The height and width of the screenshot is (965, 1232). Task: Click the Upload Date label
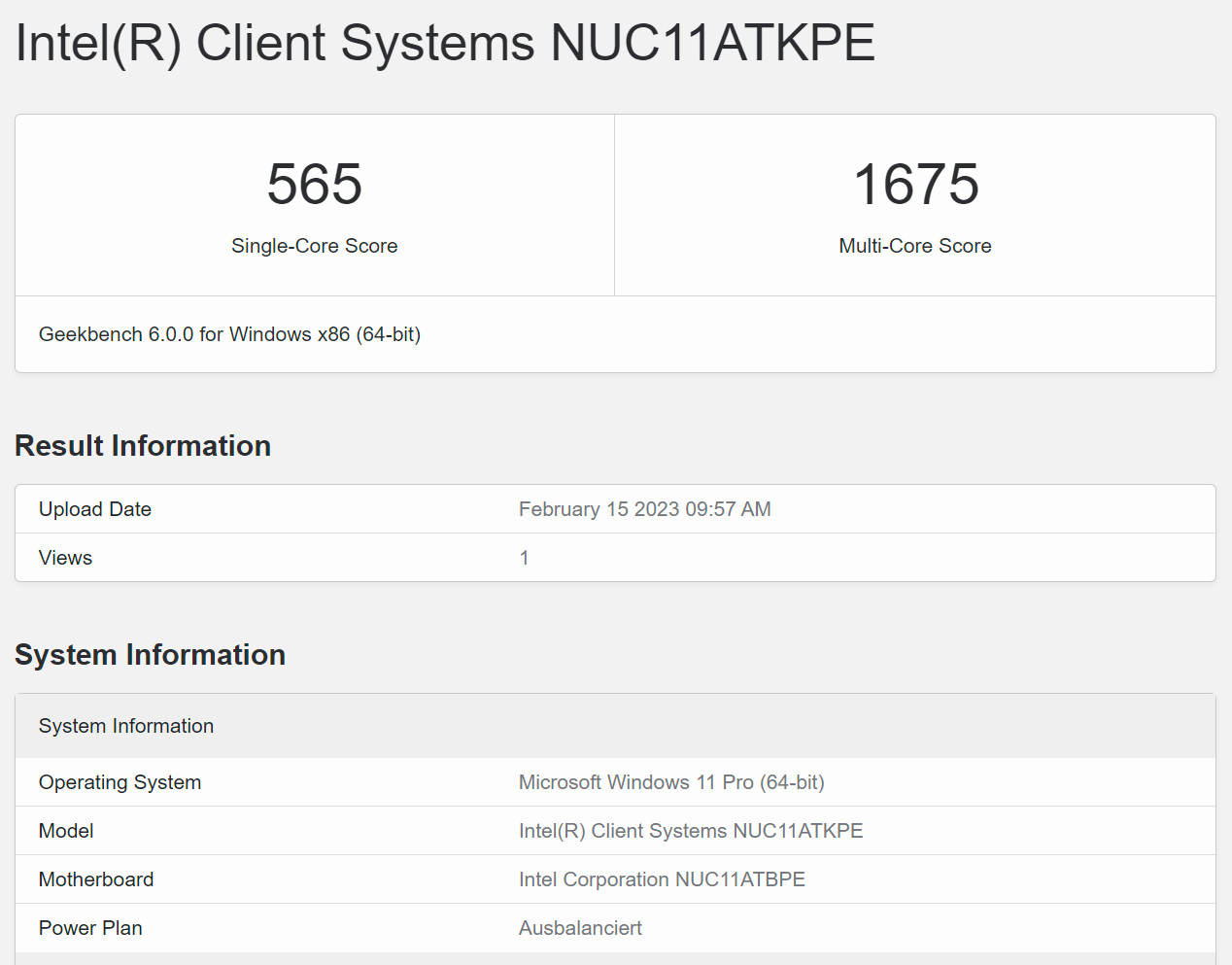[95, 509]
